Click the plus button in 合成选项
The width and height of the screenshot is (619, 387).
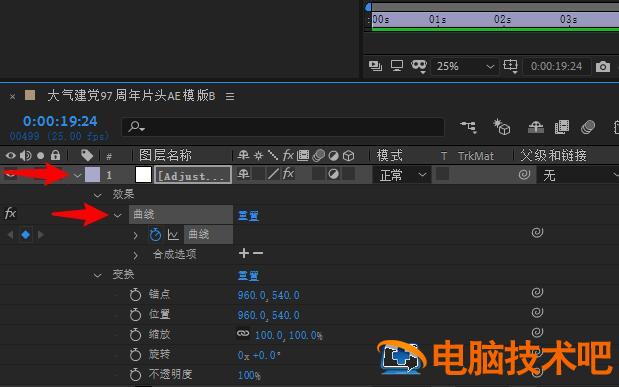pos(244,253)
